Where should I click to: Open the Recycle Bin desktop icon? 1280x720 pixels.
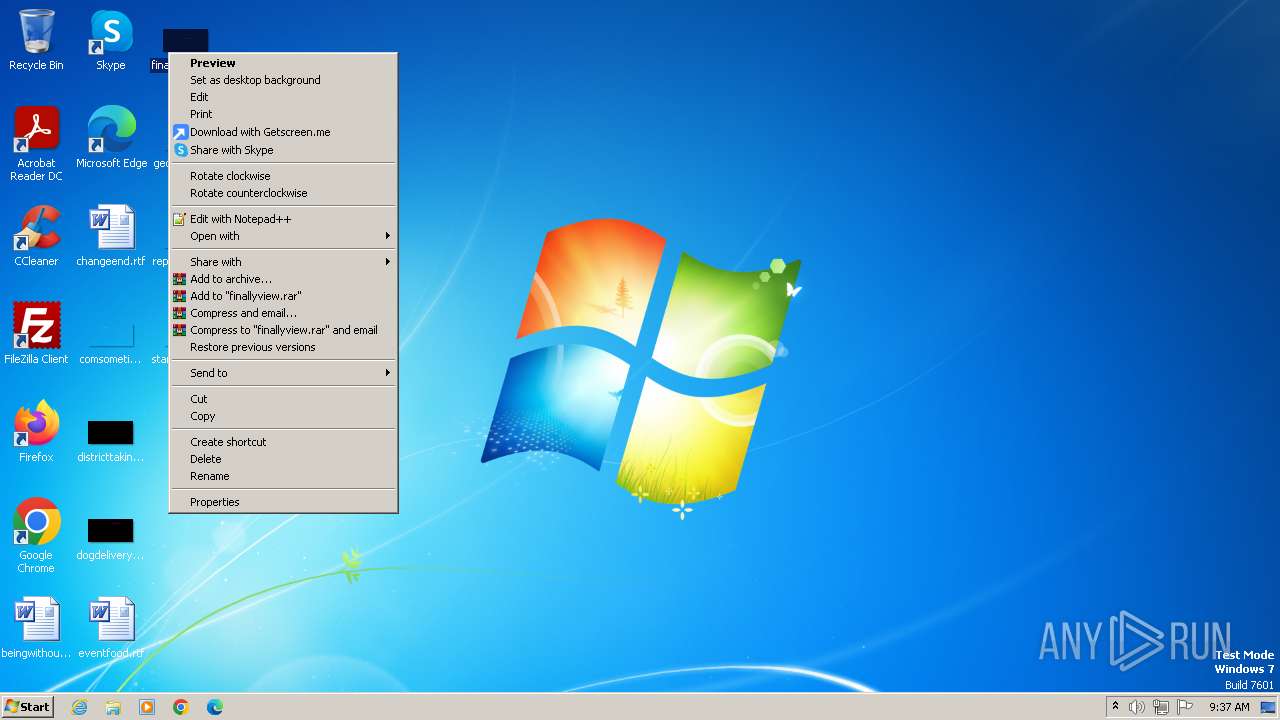point(36,41)
